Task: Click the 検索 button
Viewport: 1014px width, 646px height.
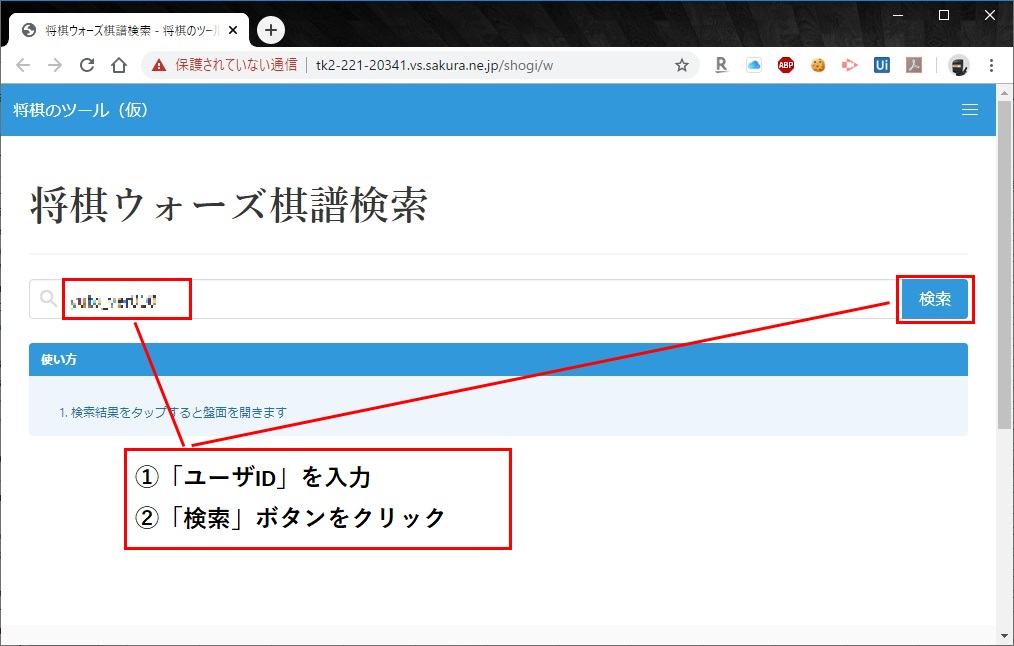Action: tap(934, 299)
